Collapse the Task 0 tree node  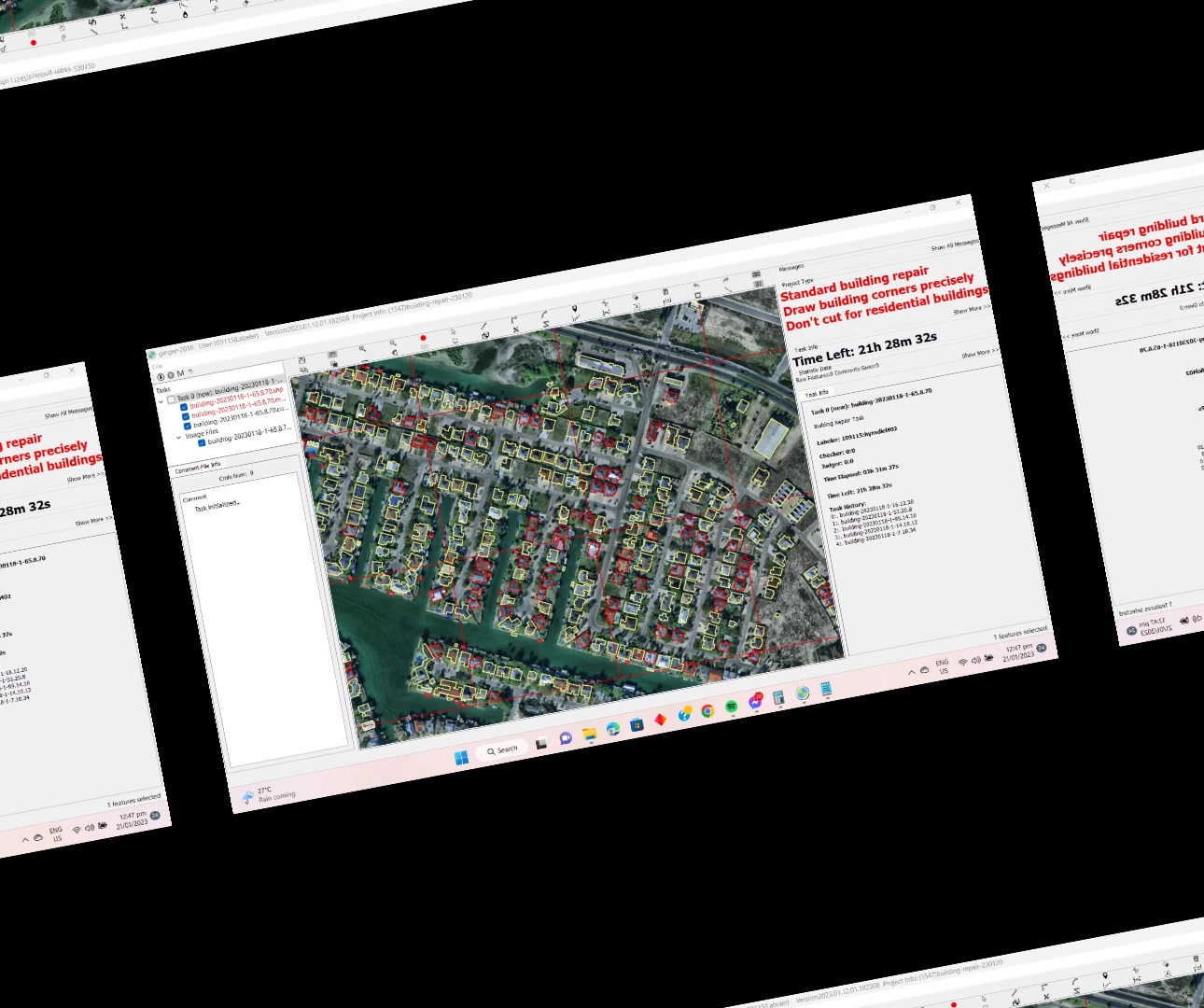[161, 401]
